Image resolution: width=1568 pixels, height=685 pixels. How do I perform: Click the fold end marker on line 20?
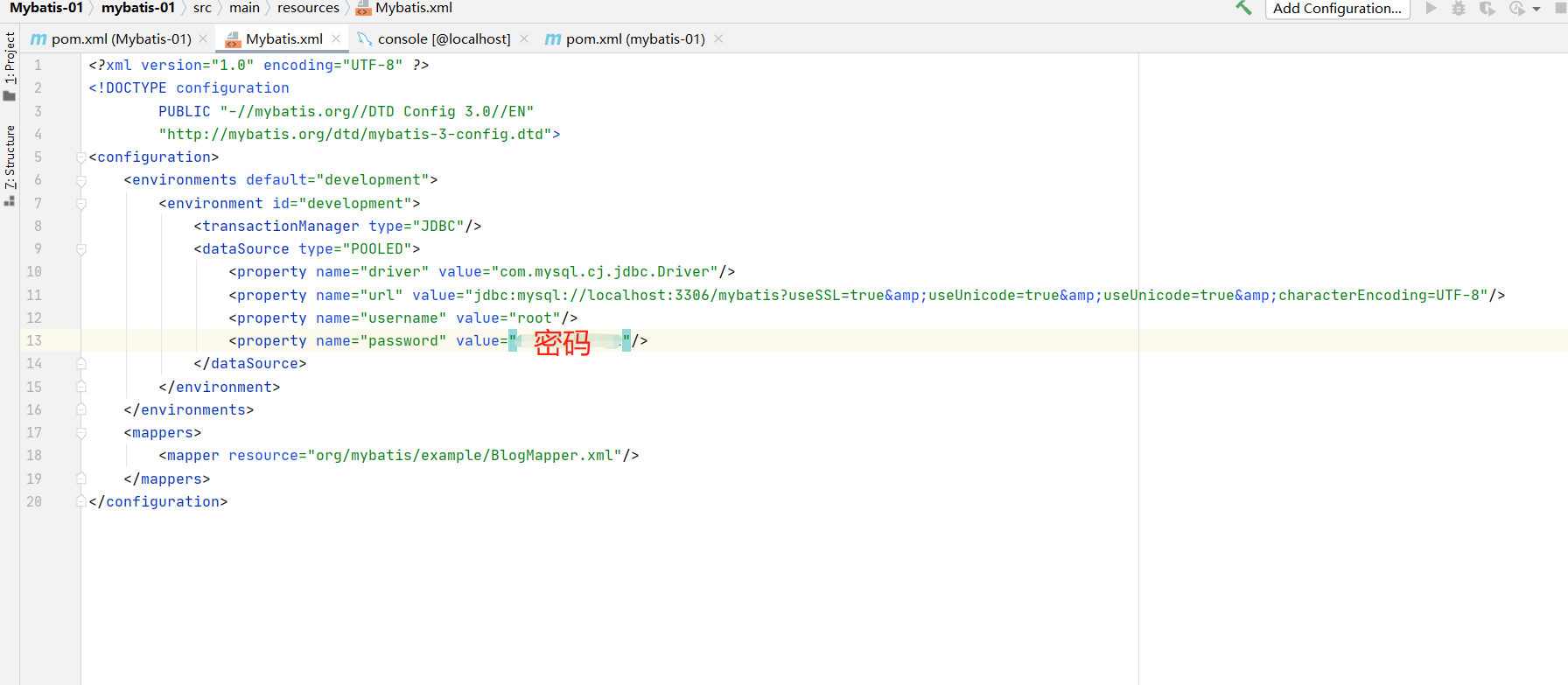tap(80, 501)
